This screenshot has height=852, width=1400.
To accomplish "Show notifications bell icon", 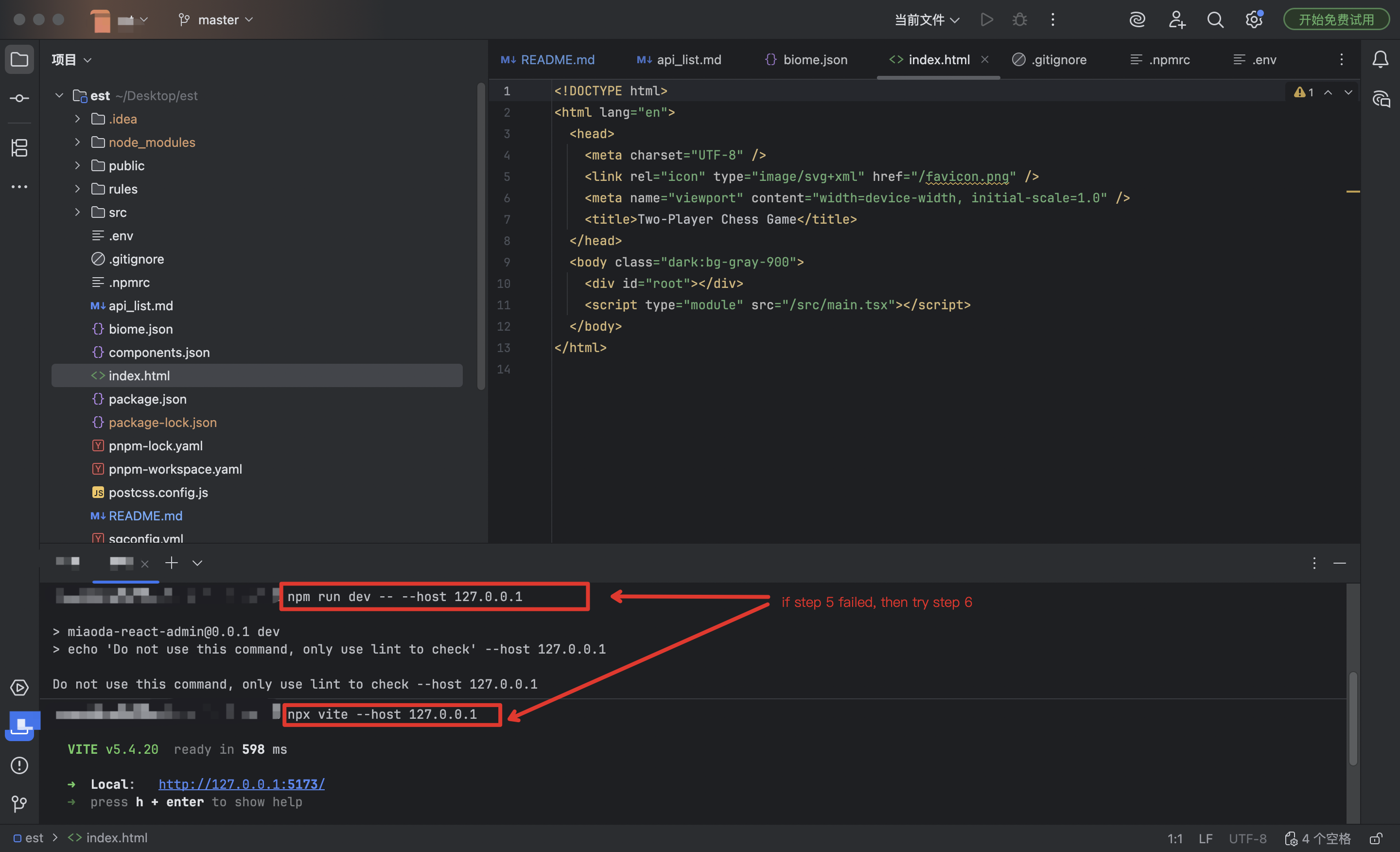I will (x=1380, y=59).
